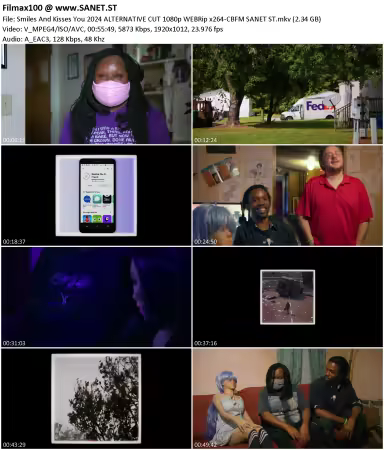Open the smartphone screen thumbnail at 00:18:37
The height and width of the screenshot is (450, 384).
pos(96,196)
